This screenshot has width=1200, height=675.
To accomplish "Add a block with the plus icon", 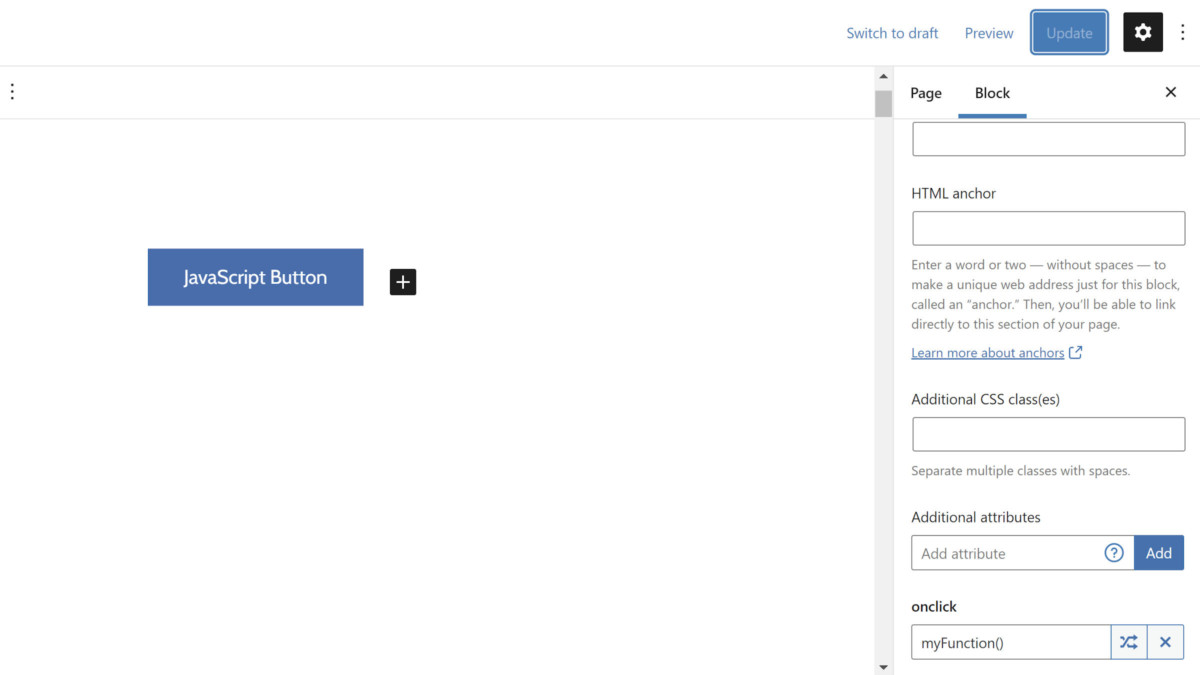I will pos(403,282).
